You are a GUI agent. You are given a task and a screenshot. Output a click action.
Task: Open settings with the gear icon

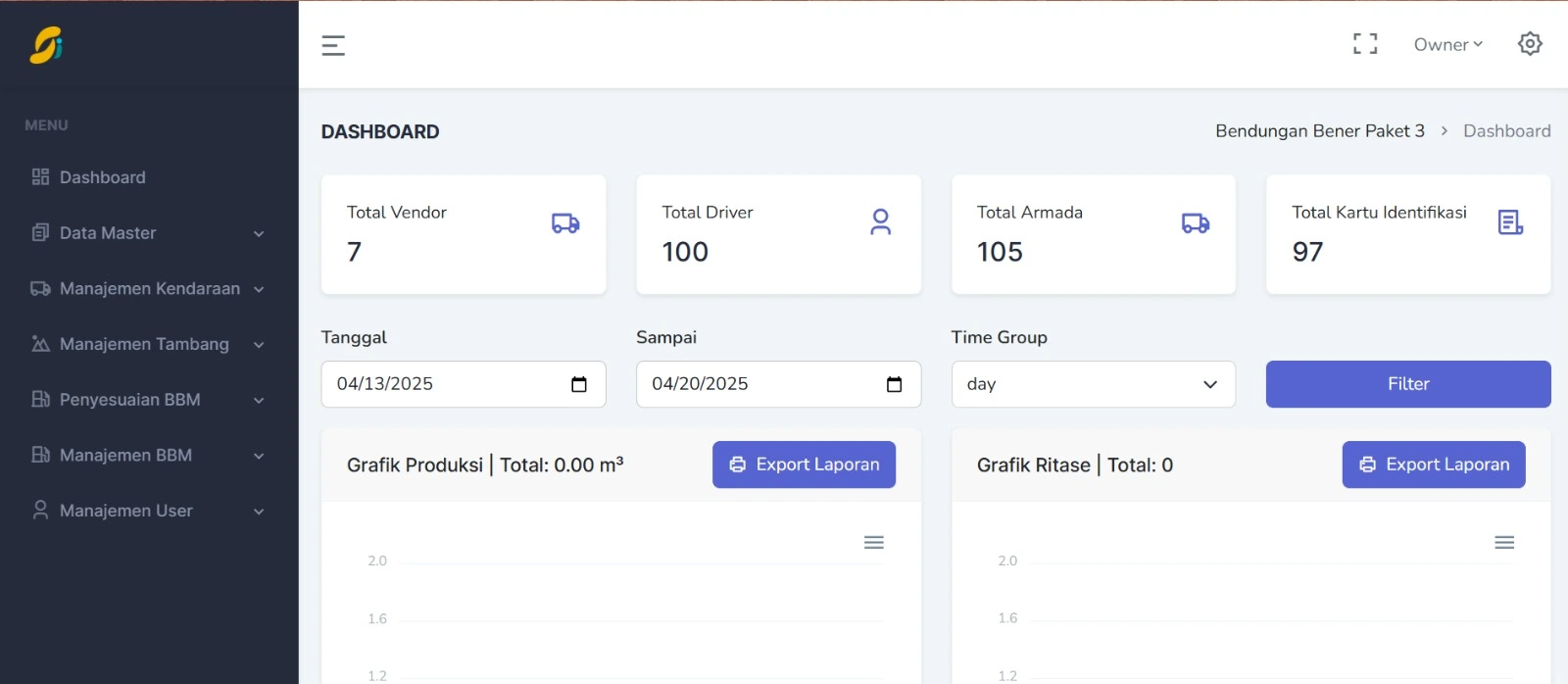1530,44
